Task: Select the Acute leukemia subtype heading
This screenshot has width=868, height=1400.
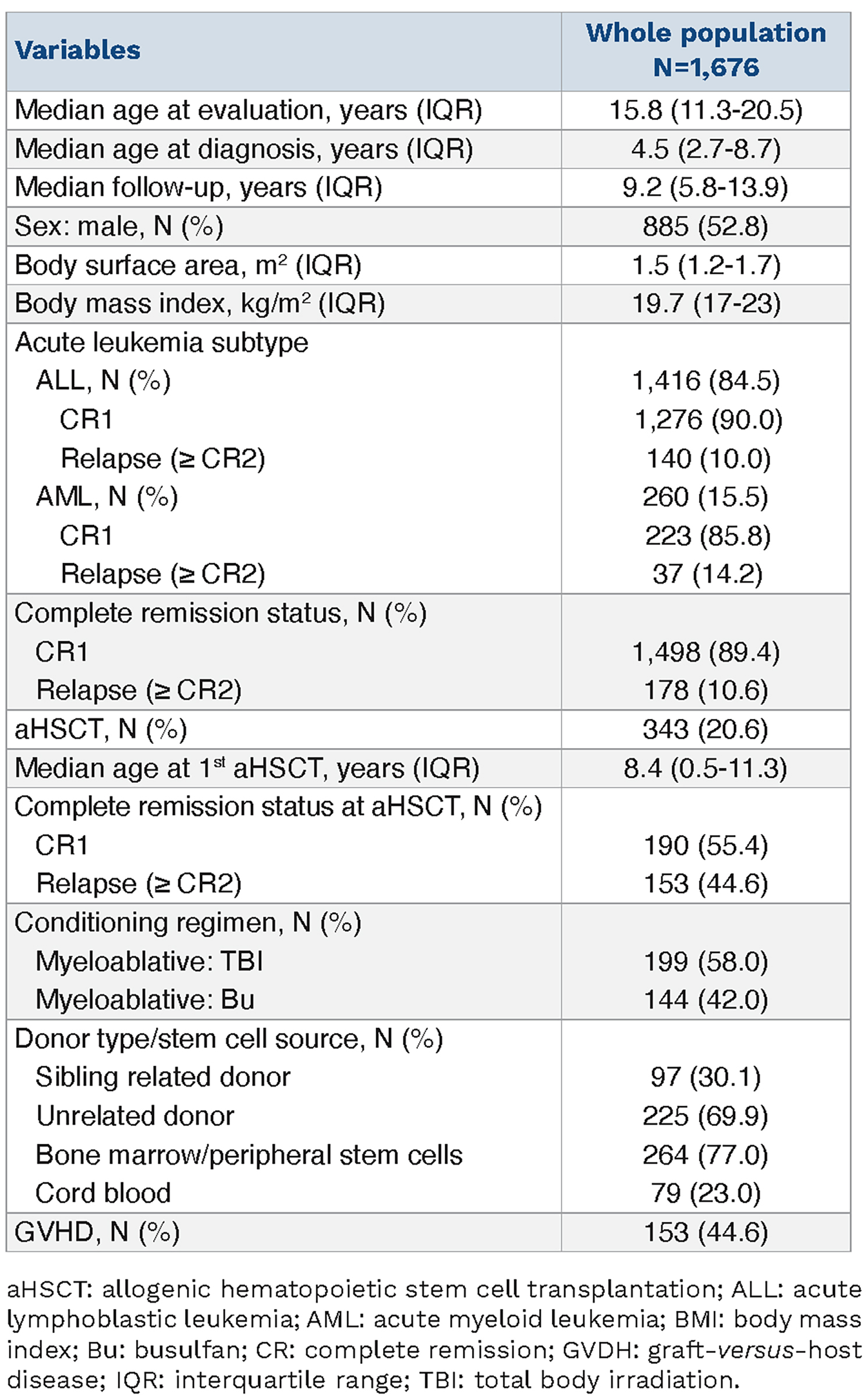Action: click(x=161, y=342)
